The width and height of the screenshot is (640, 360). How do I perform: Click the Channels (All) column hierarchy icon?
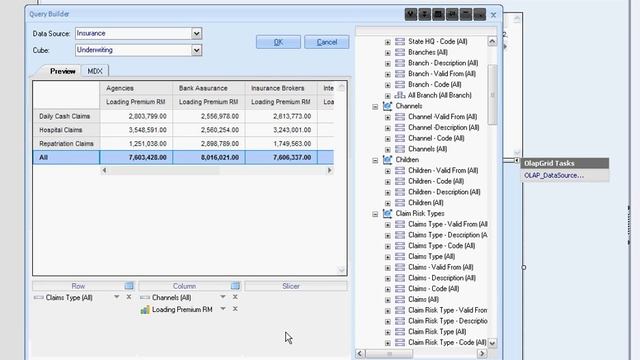pos(145,298)
